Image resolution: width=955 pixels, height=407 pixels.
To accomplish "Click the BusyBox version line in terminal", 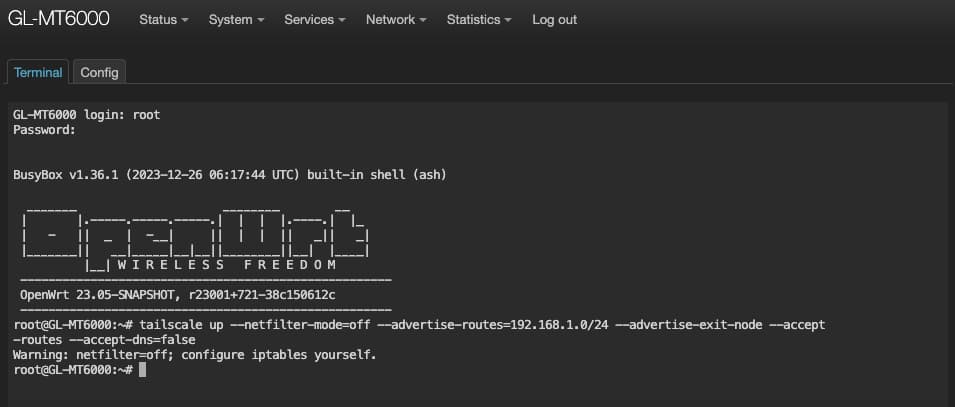I will click(x=229, y=175).
